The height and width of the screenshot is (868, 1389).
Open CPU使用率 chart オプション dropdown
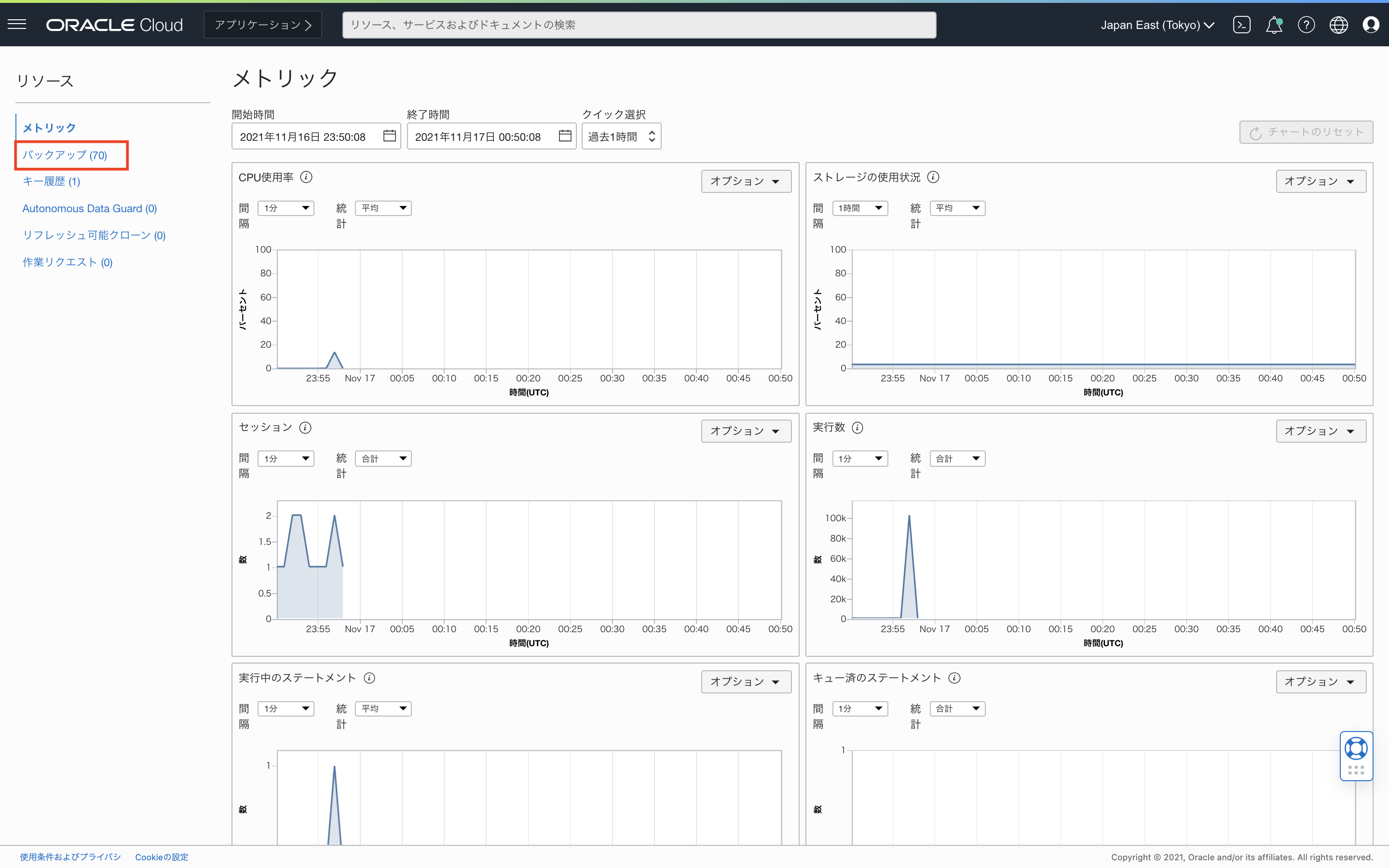pos(746,181)
